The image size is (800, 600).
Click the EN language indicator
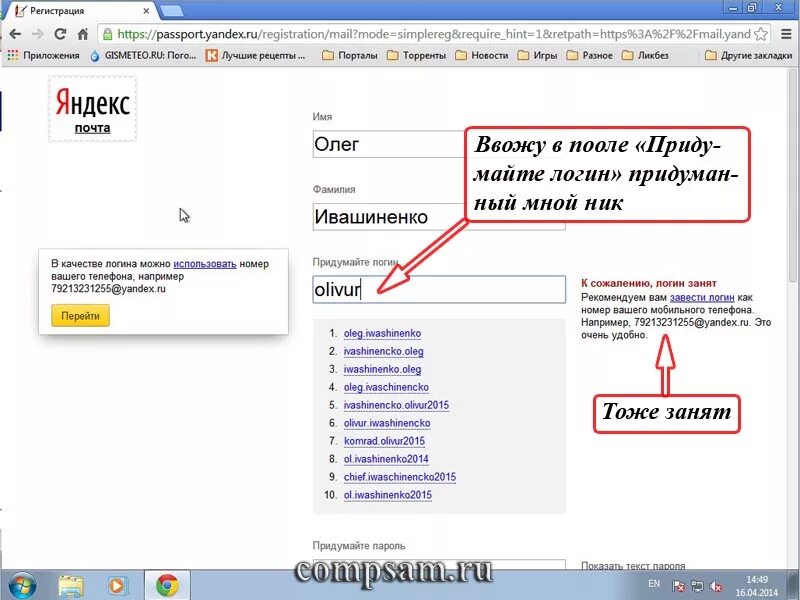tap(654, 584)
